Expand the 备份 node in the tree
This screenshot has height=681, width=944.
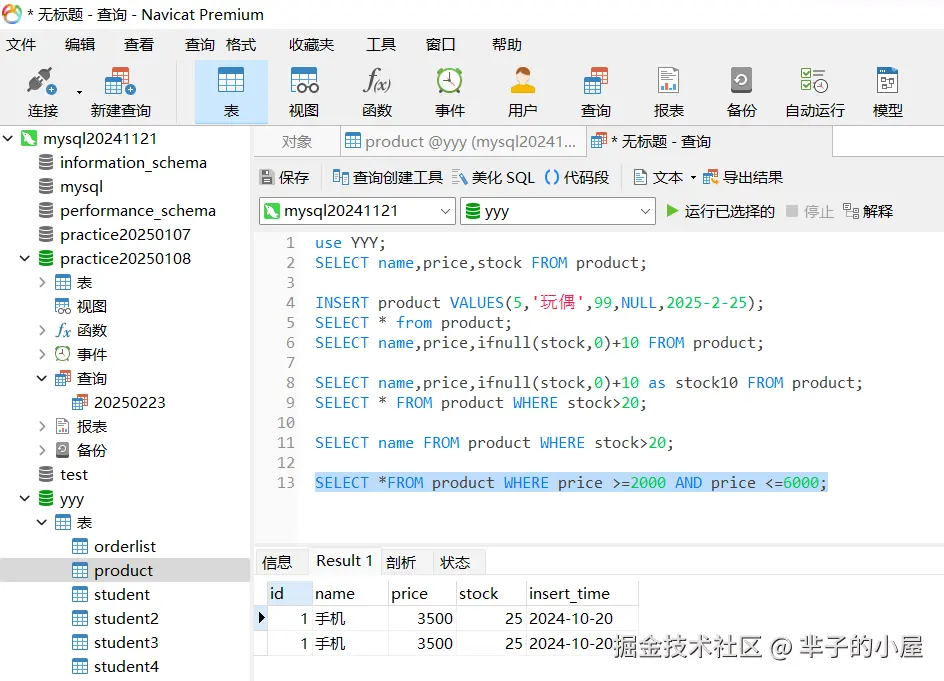(42, 450)
